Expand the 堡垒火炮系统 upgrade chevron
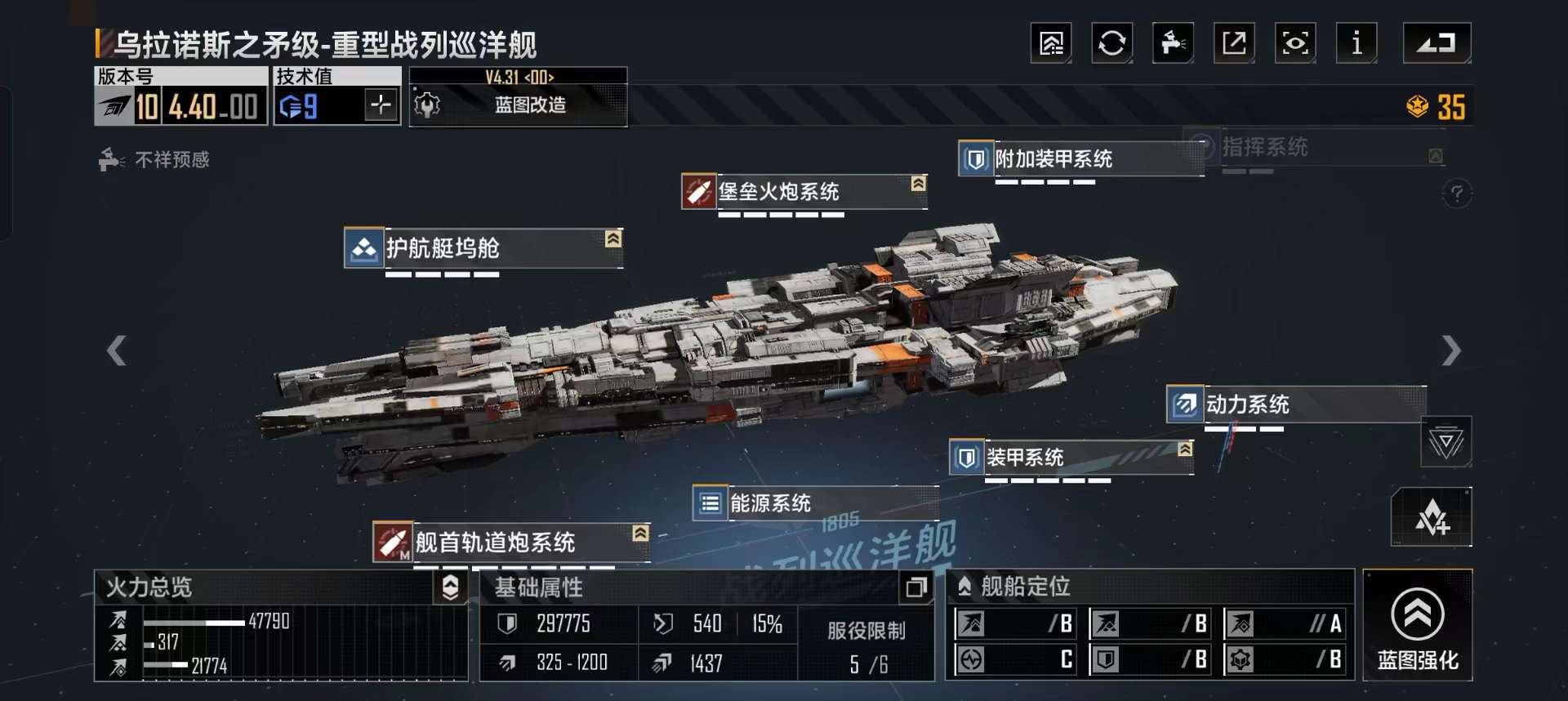This screenshot has height=701, width=1568. pyautogui.click(x=918, y=183)
